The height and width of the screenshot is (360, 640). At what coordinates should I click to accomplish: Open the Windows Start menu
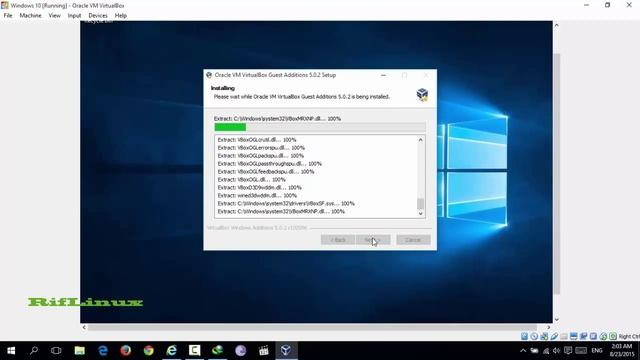click(11, 351)
